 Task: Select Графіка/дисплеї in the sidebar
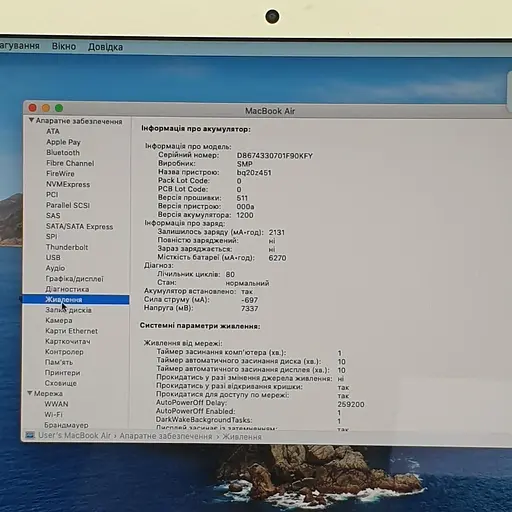(x=74, y=279)
